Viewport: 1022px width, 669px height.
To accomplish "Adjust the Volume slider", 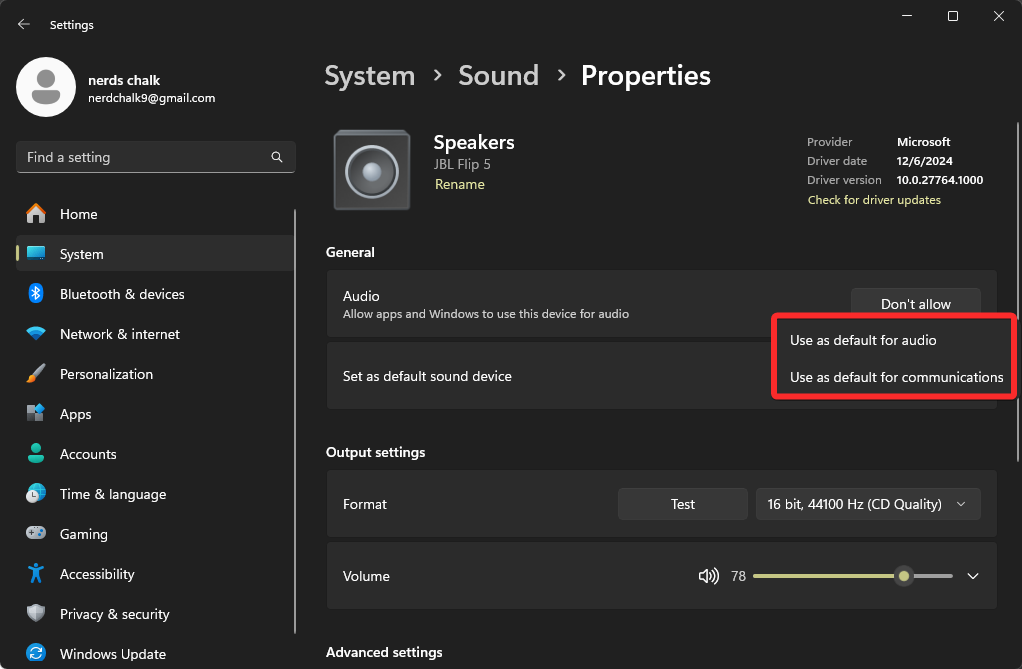I will click(x=903, y=576).
